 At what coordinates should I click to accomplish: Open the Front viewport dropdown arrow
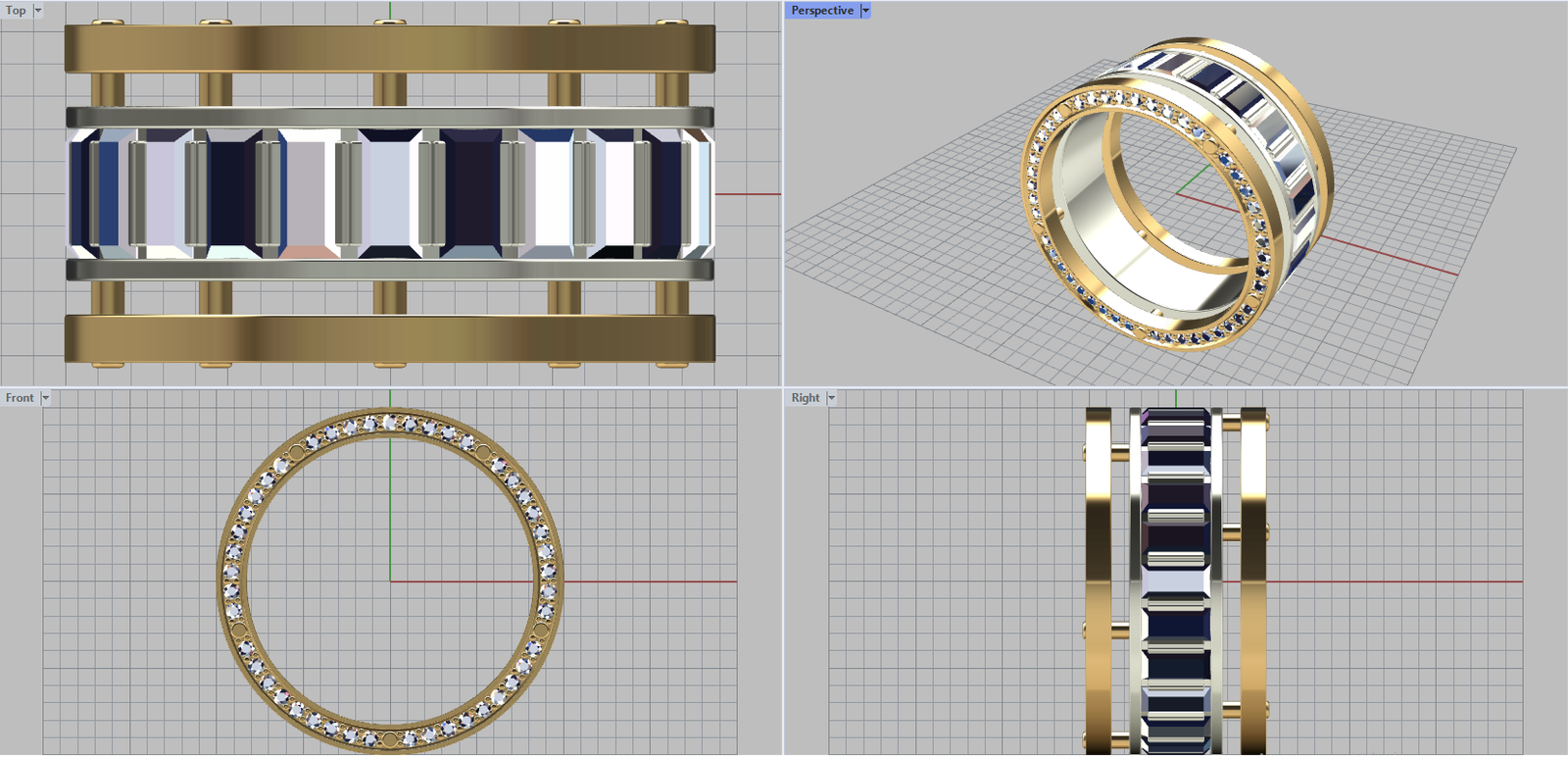[45, 398]
